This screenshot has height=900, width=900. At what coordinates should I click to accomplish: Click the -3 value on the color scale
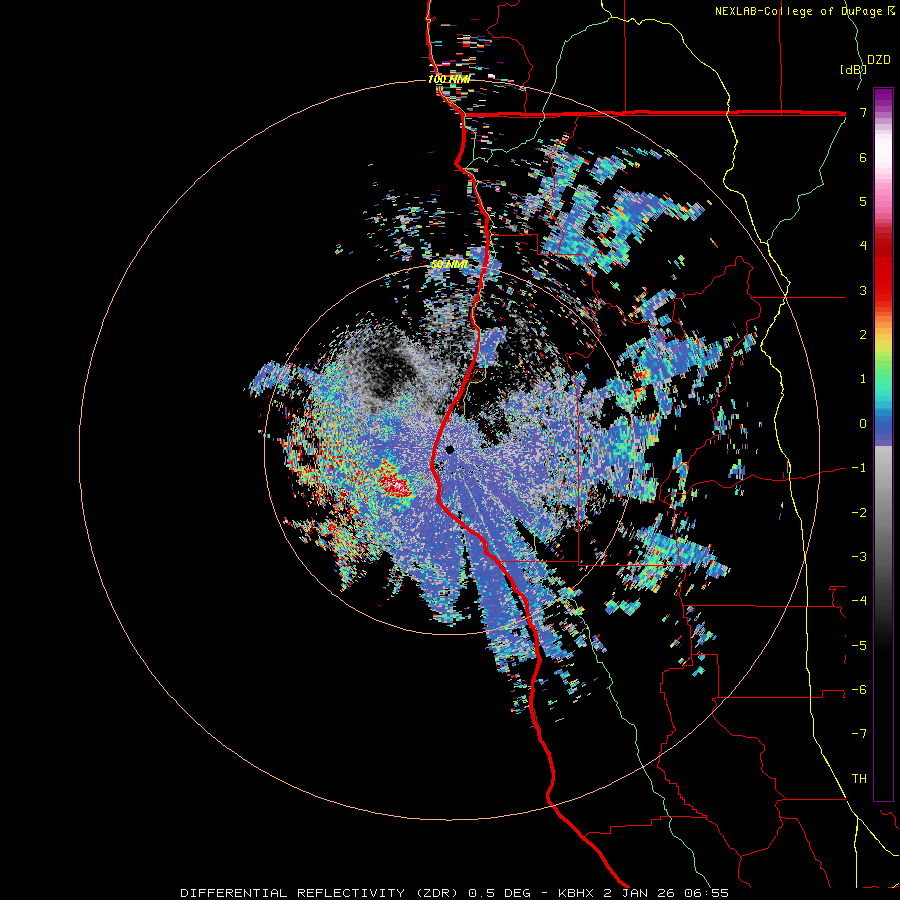tap(859, 557)
